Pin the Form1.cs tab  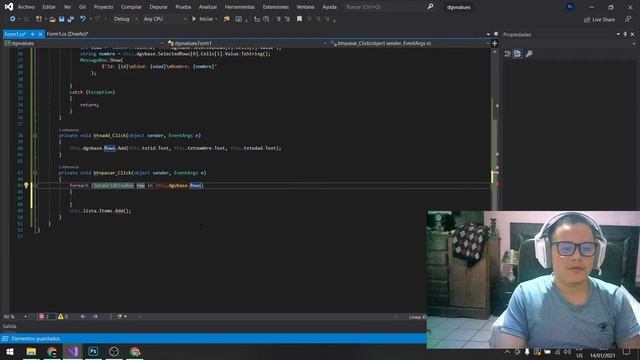(32, 34)
